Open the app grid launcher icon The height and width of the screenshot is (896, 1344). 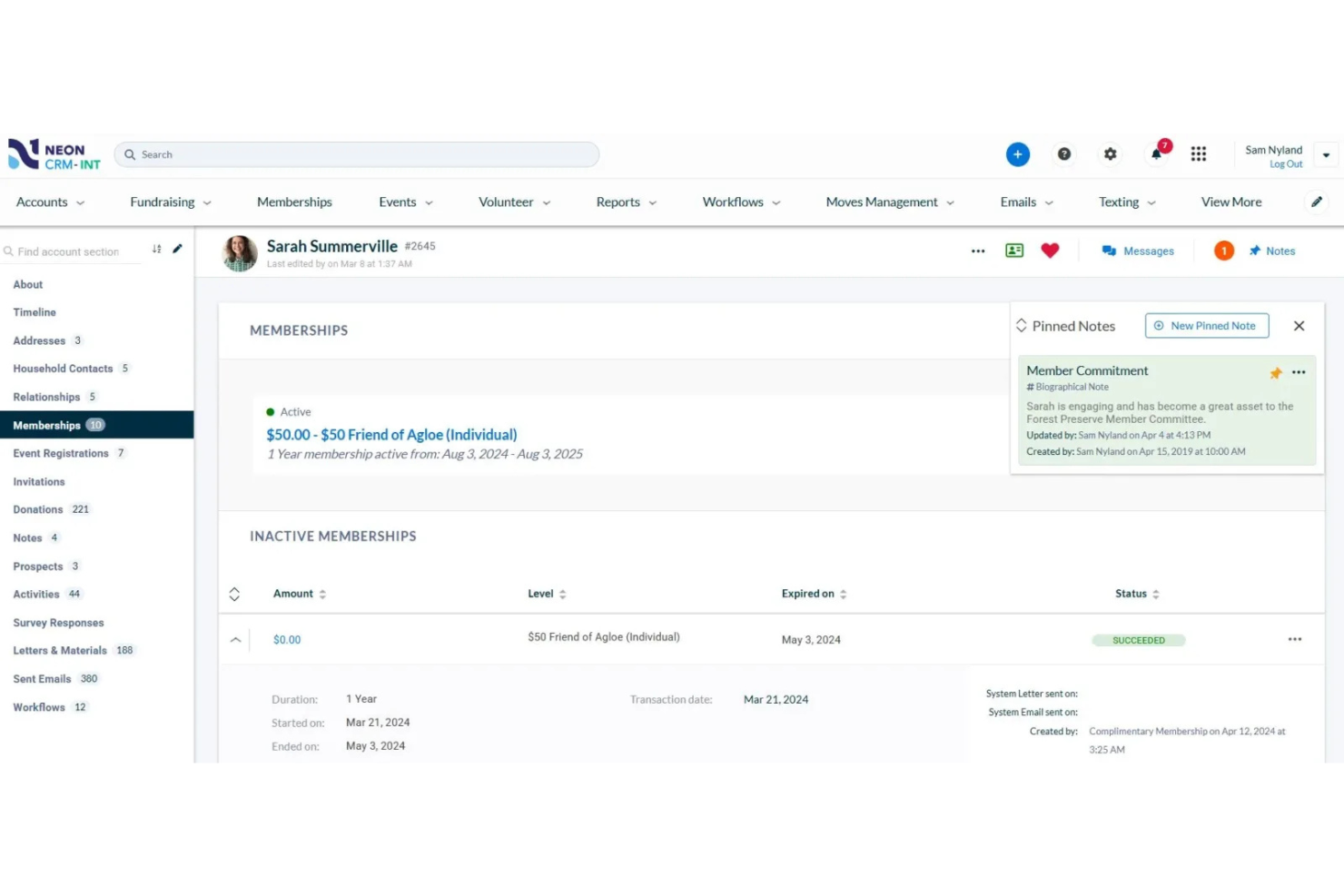(1199, 153)
